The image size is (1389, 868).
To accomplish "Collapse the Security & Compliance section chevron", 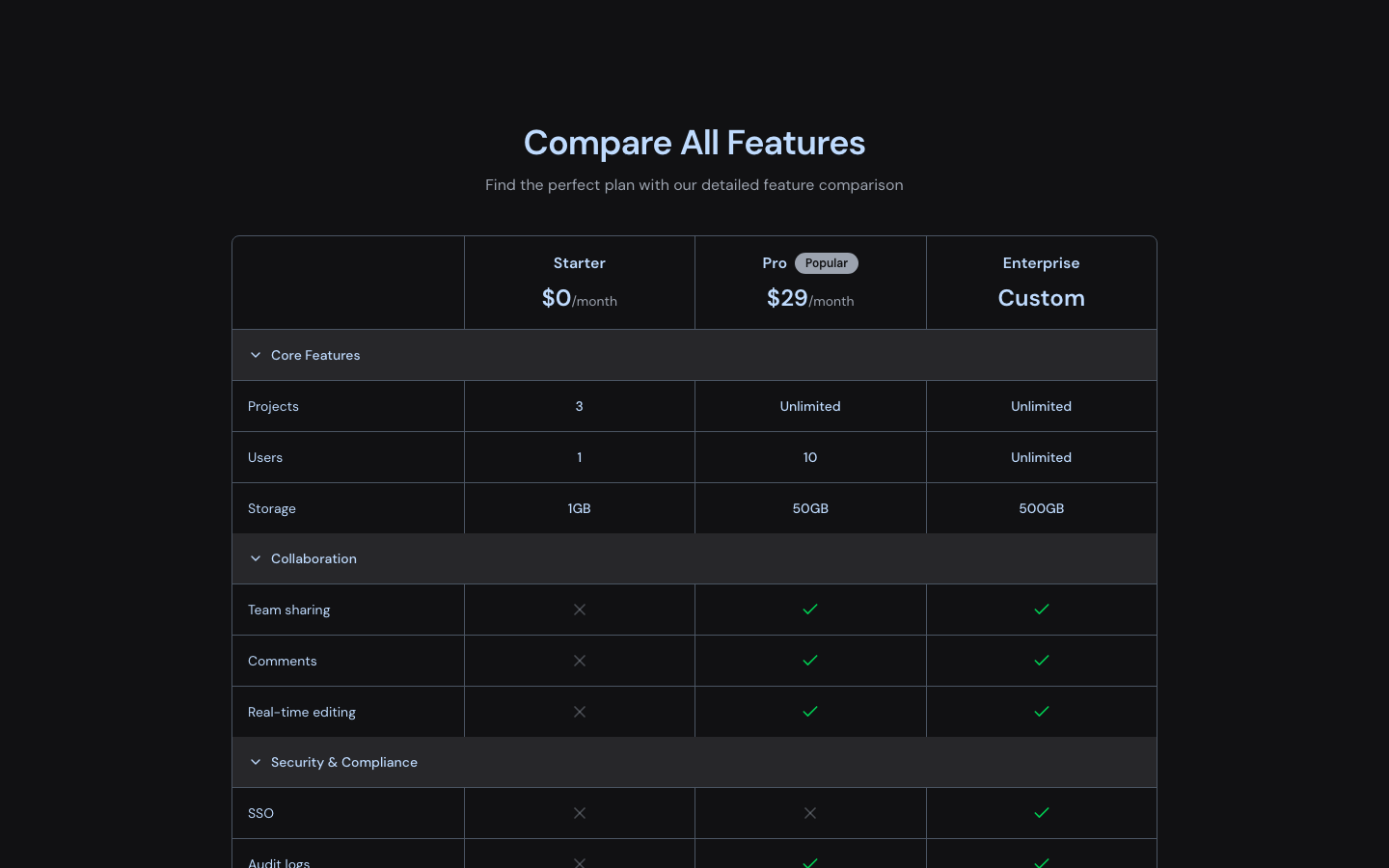I will [256, 762].
